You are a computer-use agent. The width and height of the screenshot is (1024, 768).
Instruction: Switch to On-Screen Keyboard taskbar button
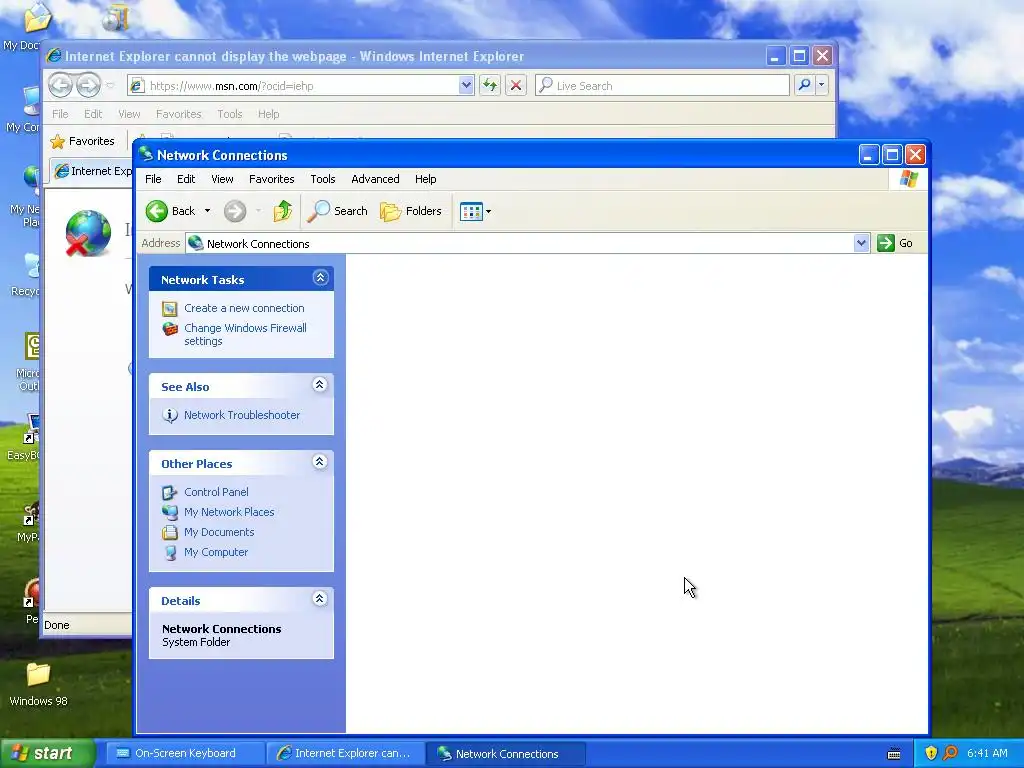click(183, 753)
